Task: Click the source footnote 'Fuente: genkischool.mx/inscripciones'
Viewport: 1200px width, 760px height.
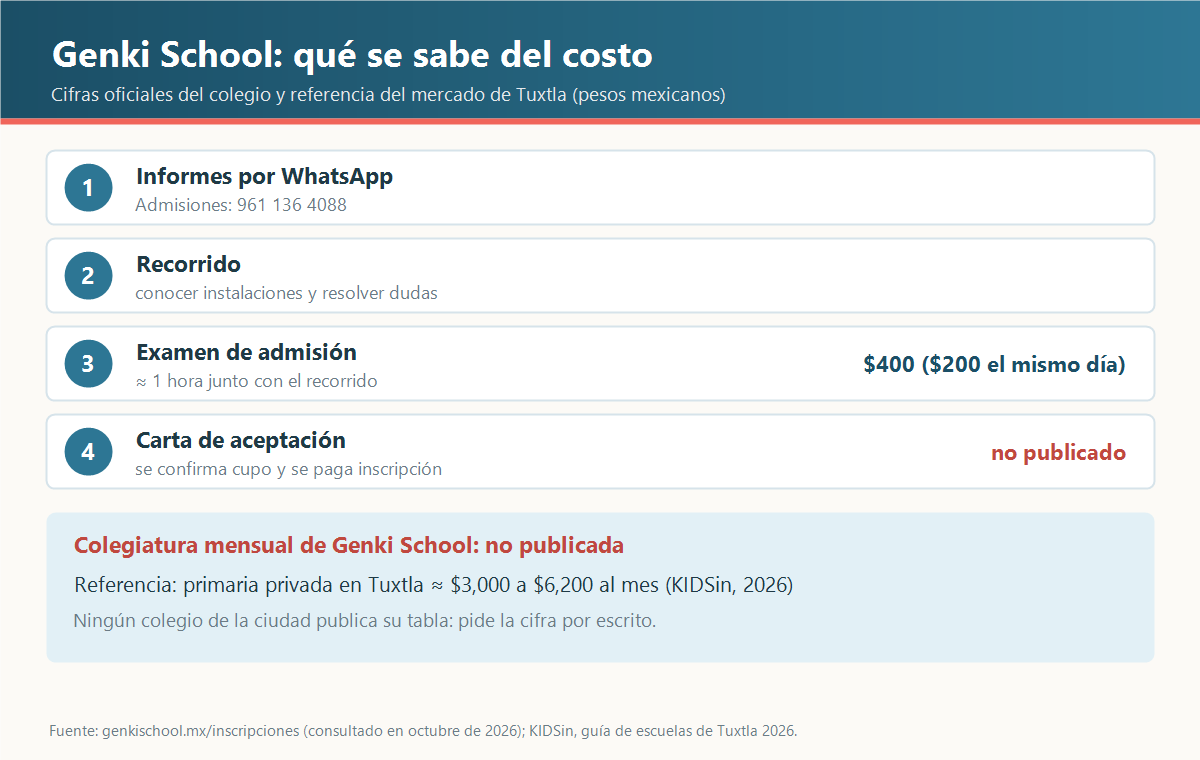Action: click(x=423, y=731)
